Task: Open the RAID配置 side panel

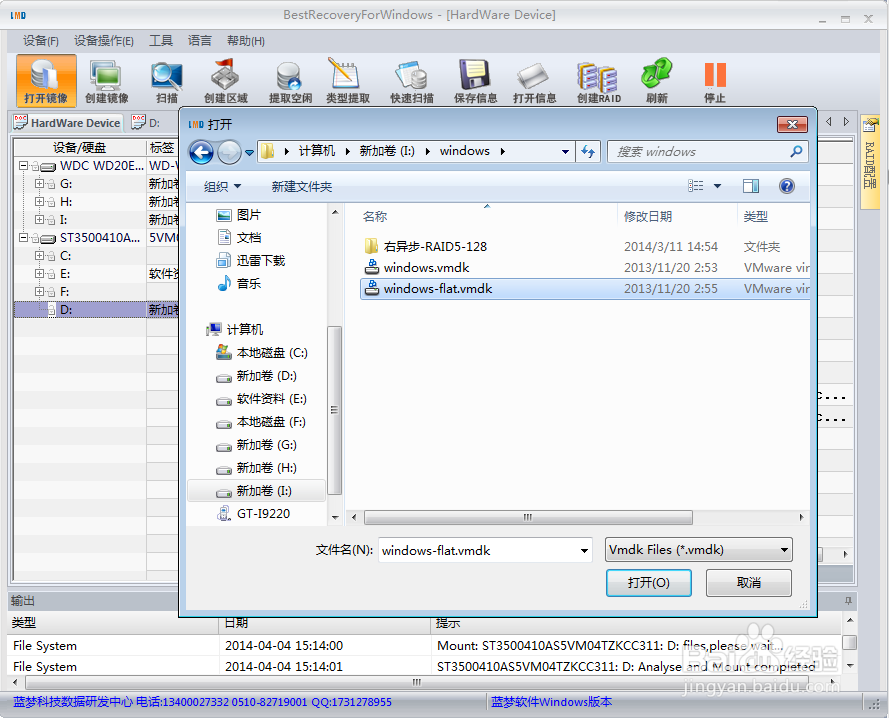Action: [x=870, y=162]
